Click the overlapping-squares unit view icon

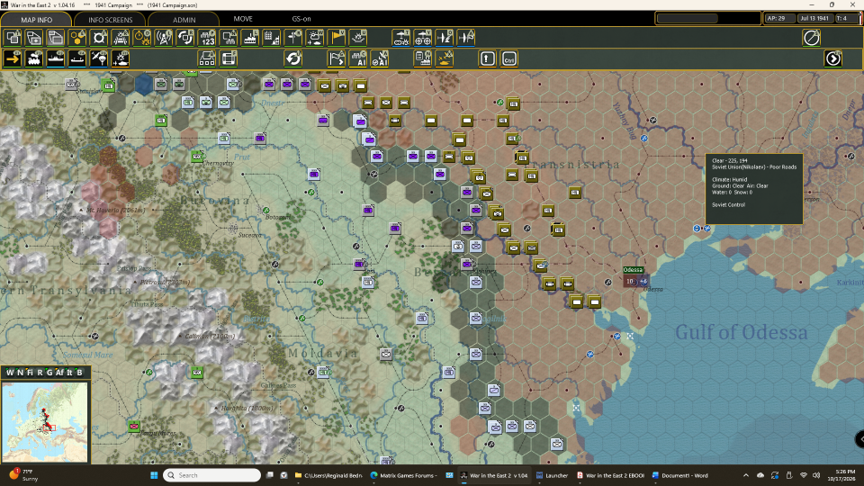pyautogui.click(x=13, y=38)
